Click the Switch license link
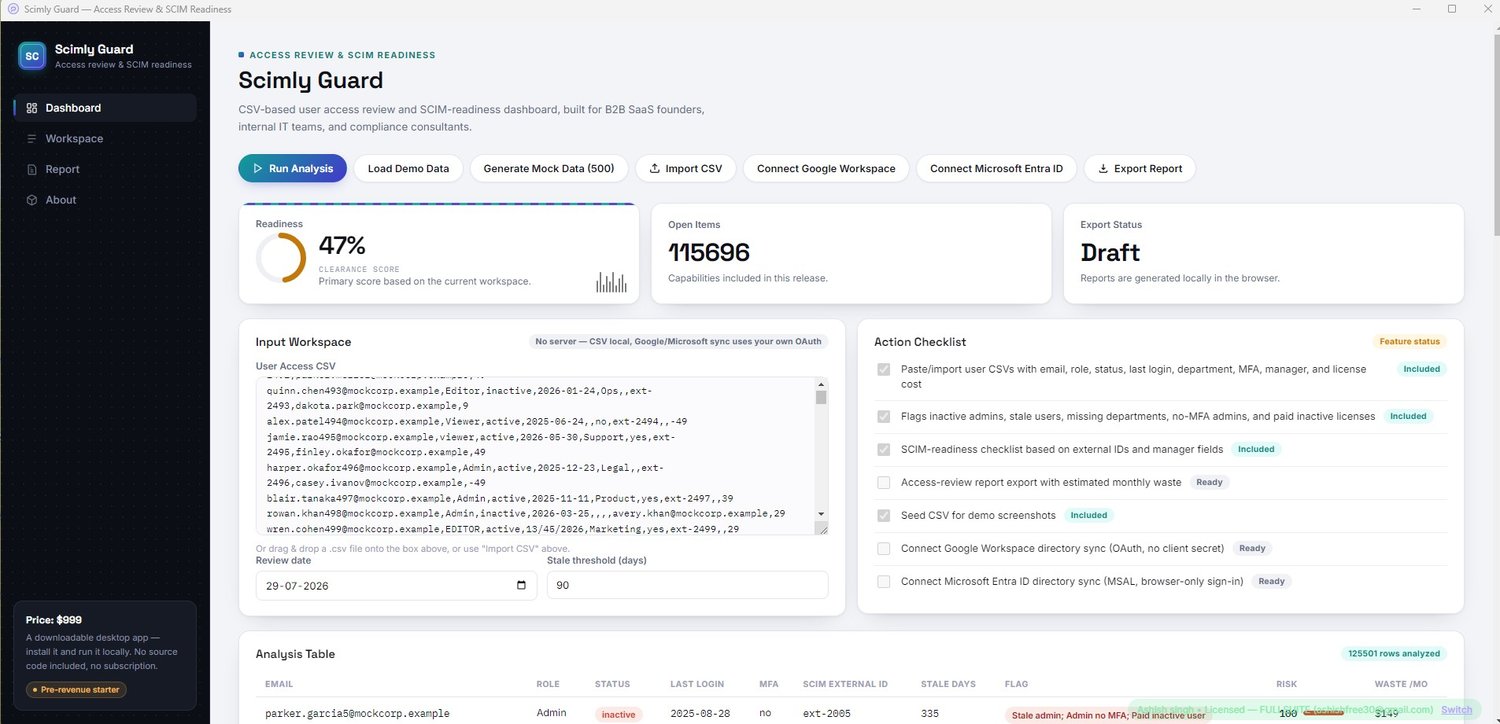 tap(1456, 710)
